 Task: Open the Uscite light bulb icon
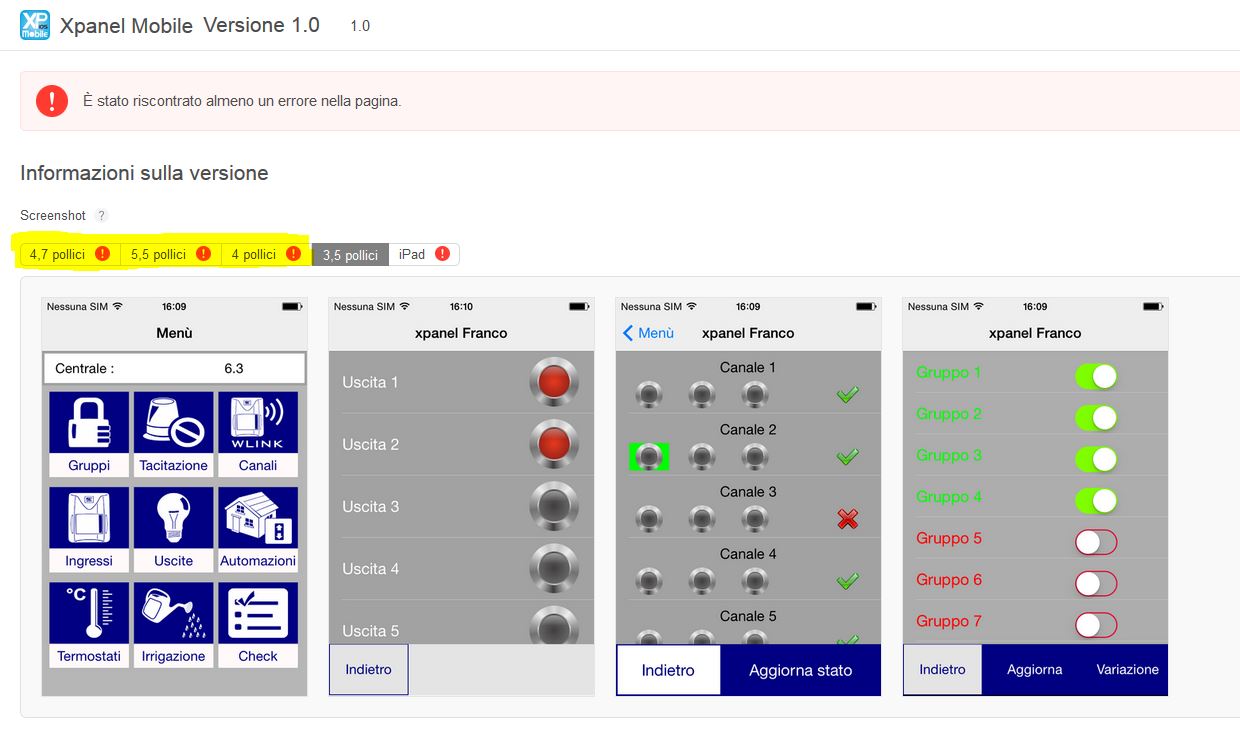tap(174, 519)
